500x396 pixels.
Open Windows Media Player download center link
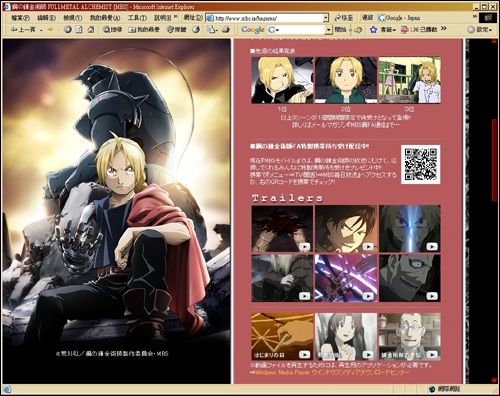coord(332,372)
